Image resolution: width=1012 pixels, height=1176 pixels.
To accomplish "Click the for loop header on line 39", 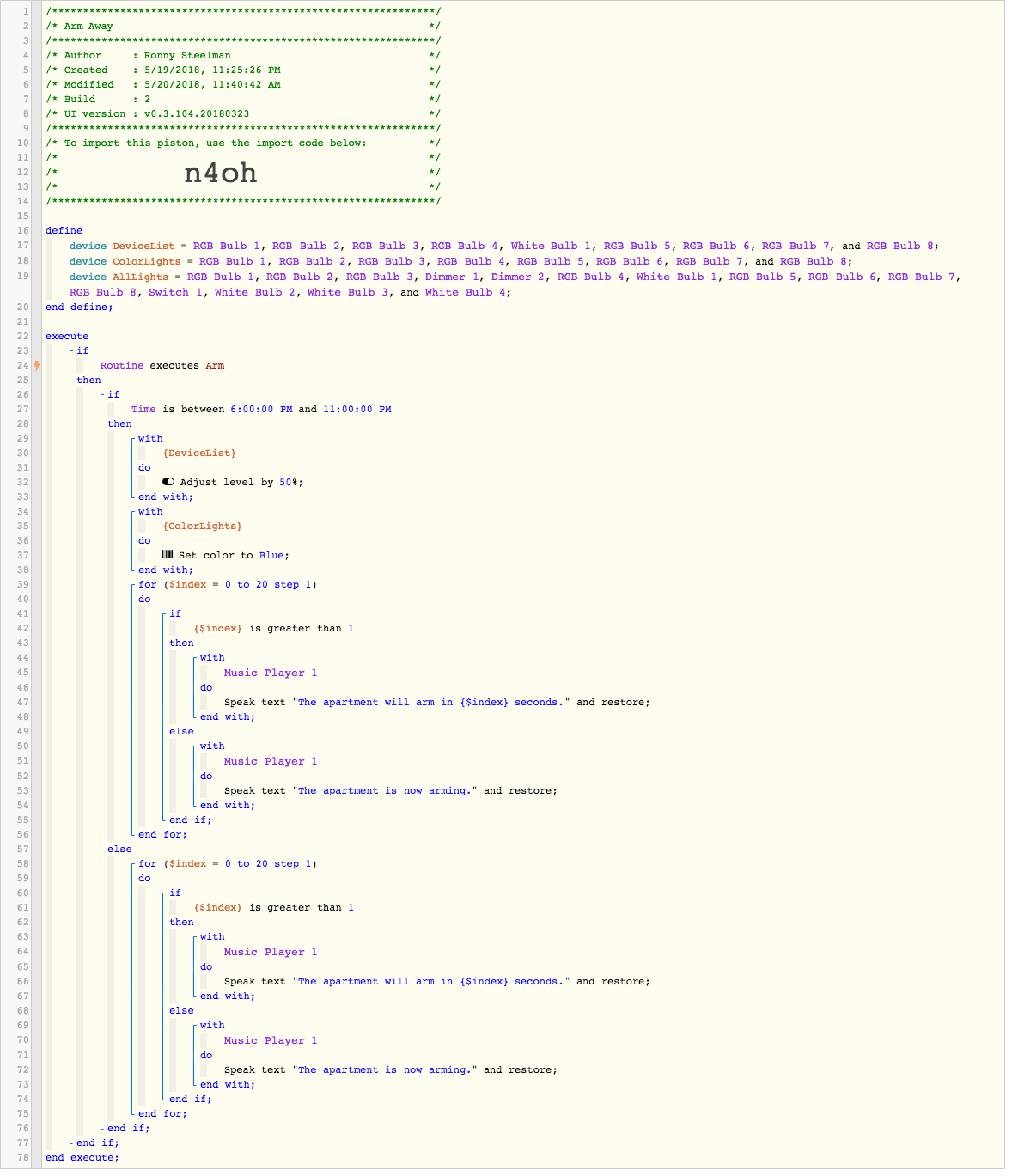I will coord(228,585).
